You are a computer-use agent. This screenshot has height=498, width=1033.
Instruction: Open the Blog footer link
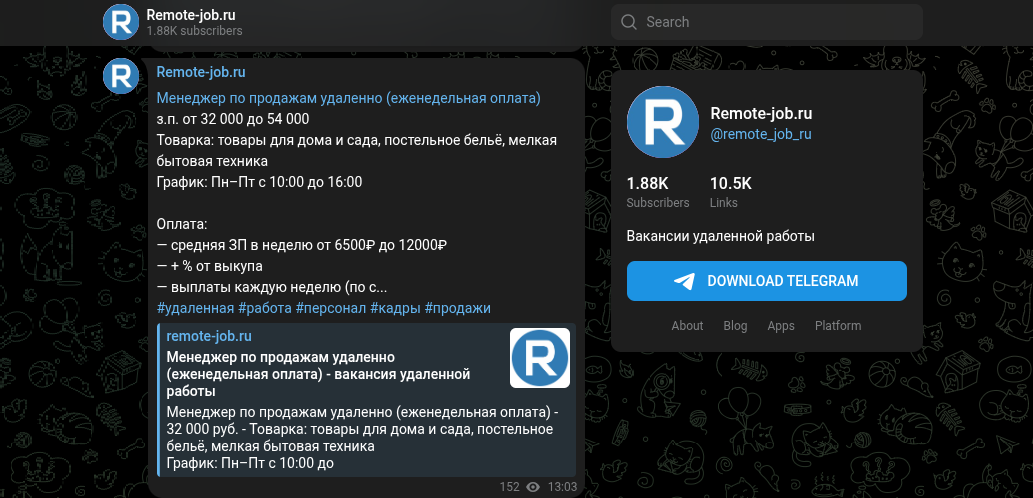click(x=735, y=326)
